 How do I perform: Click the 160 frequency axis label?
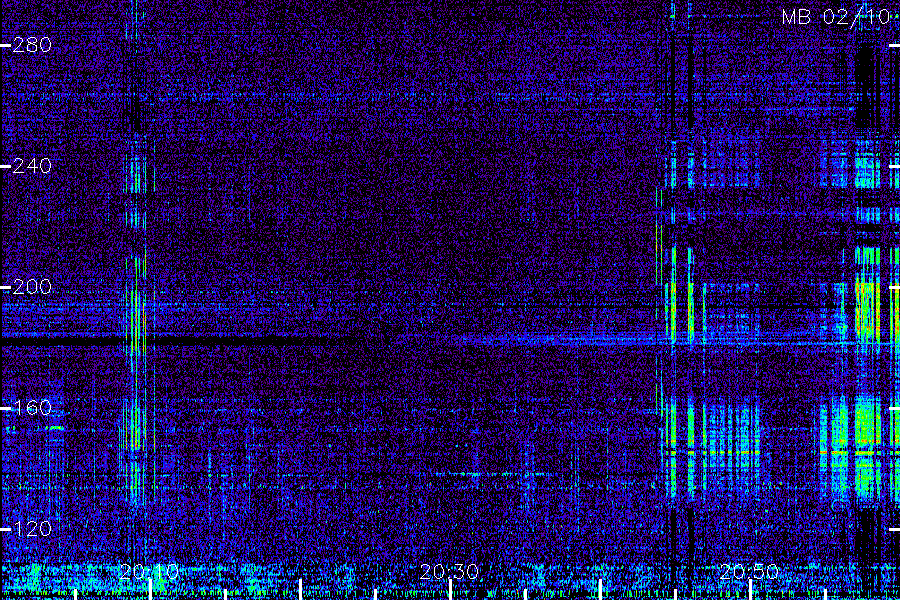coord(32,408)
